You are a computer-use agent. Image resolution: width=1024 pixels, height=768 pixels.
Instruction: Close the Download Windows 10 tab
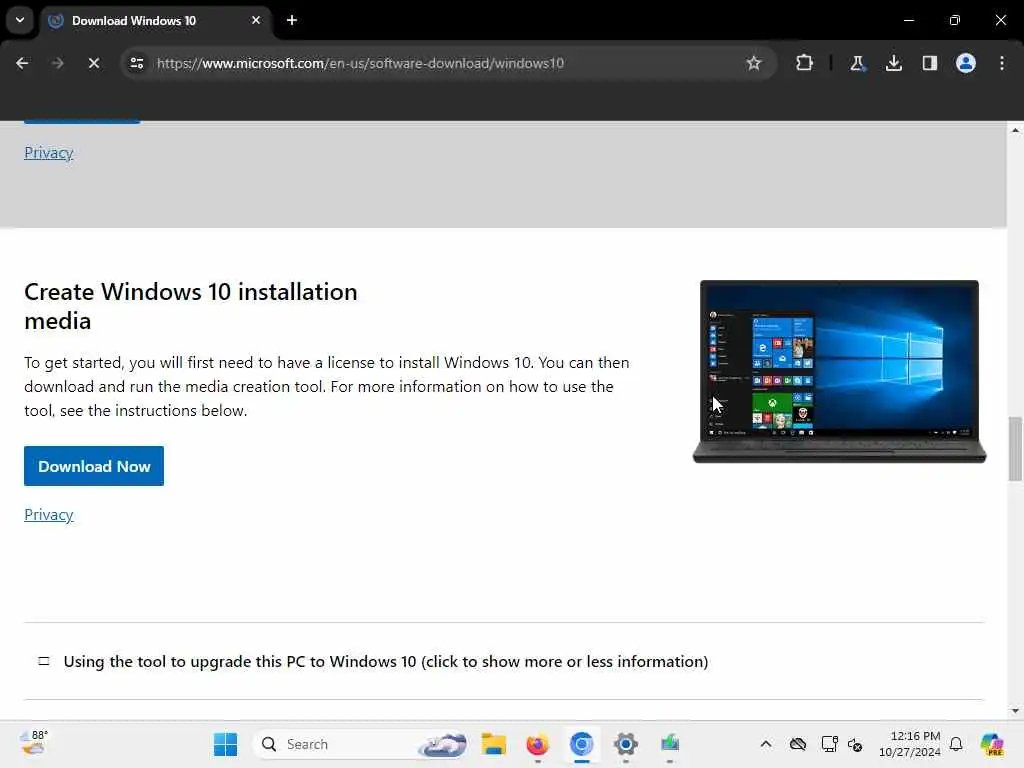(256, 20)
